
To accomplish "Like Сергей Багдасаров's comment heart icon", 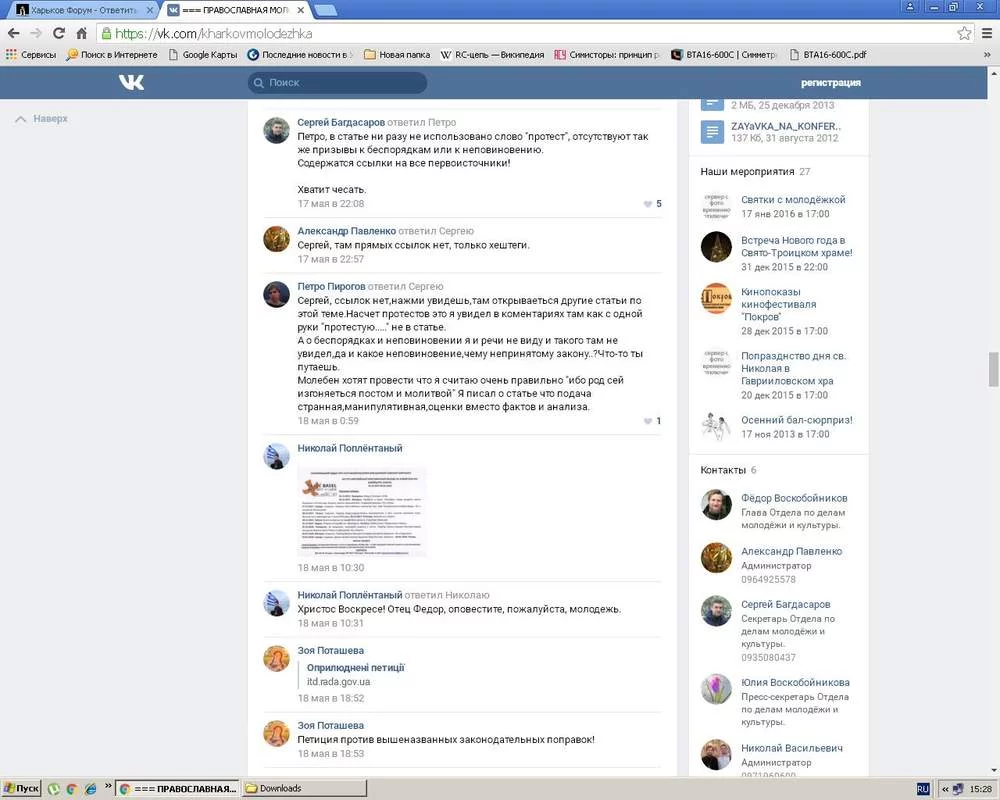I will click(648, 204).
